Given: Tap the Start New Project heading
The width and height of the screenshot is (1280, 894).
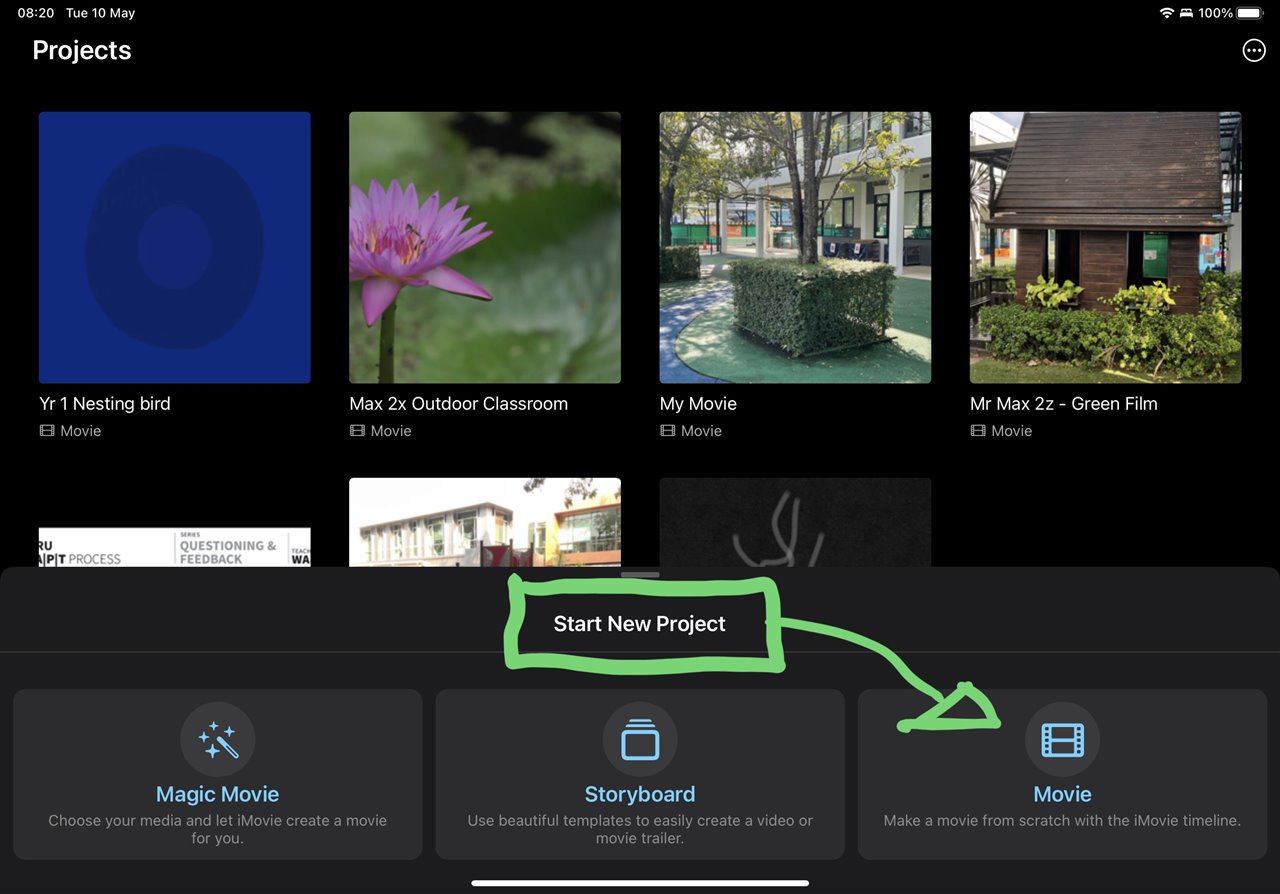Looking at the screenshot, I should click(x=640, y=624).
